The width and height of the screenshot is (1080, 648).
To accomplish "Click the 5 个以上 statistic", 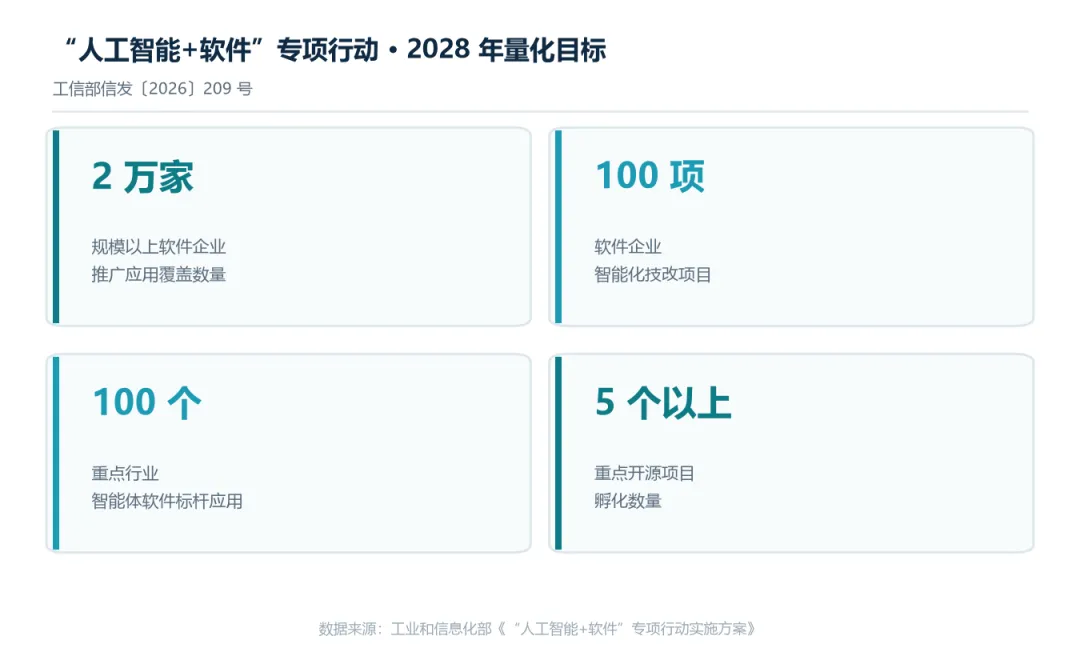I will click(x=663, y=402).
